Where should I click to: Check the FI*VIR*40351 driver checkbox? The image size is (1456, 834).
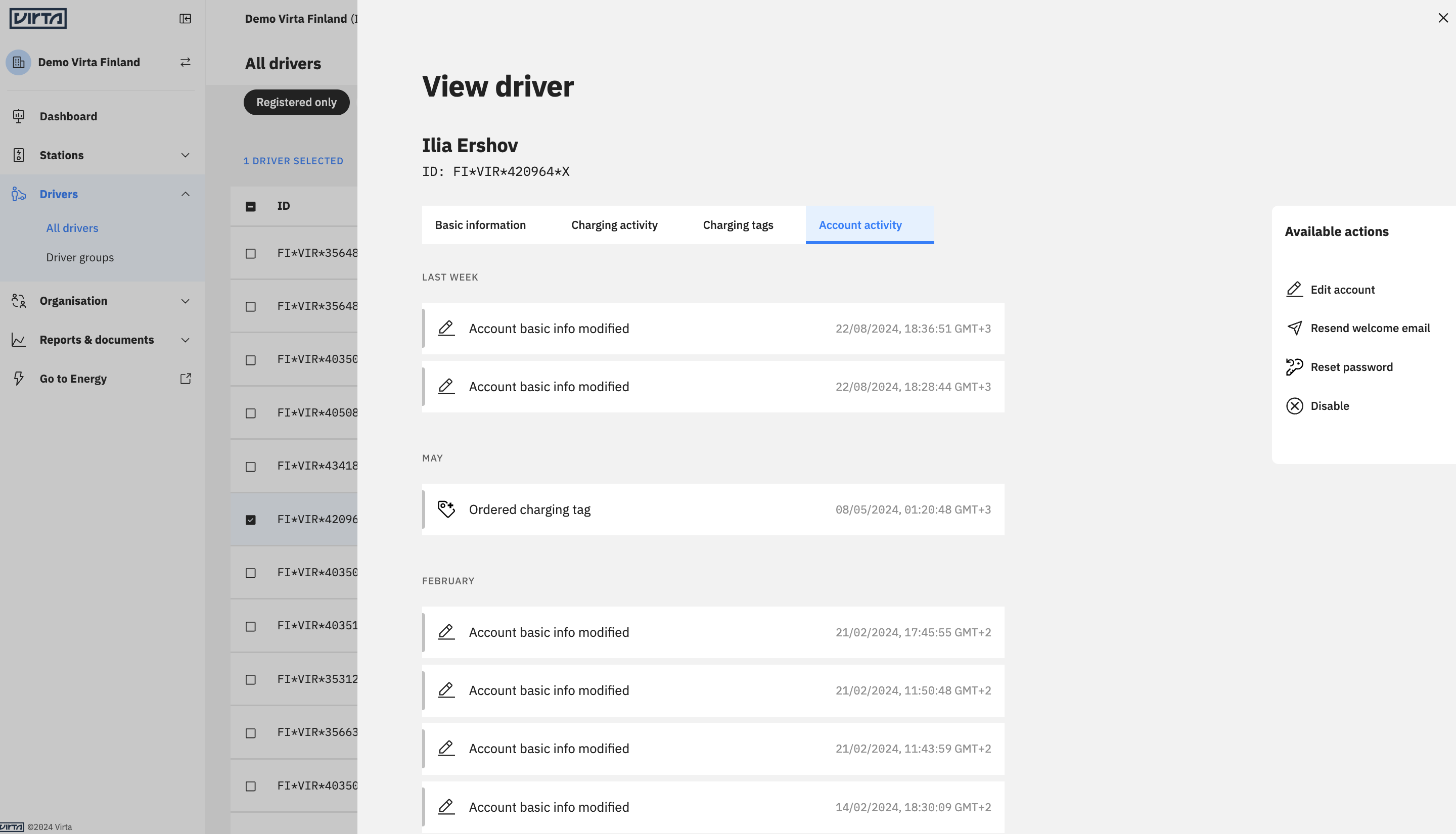click(x=250, y=626)
